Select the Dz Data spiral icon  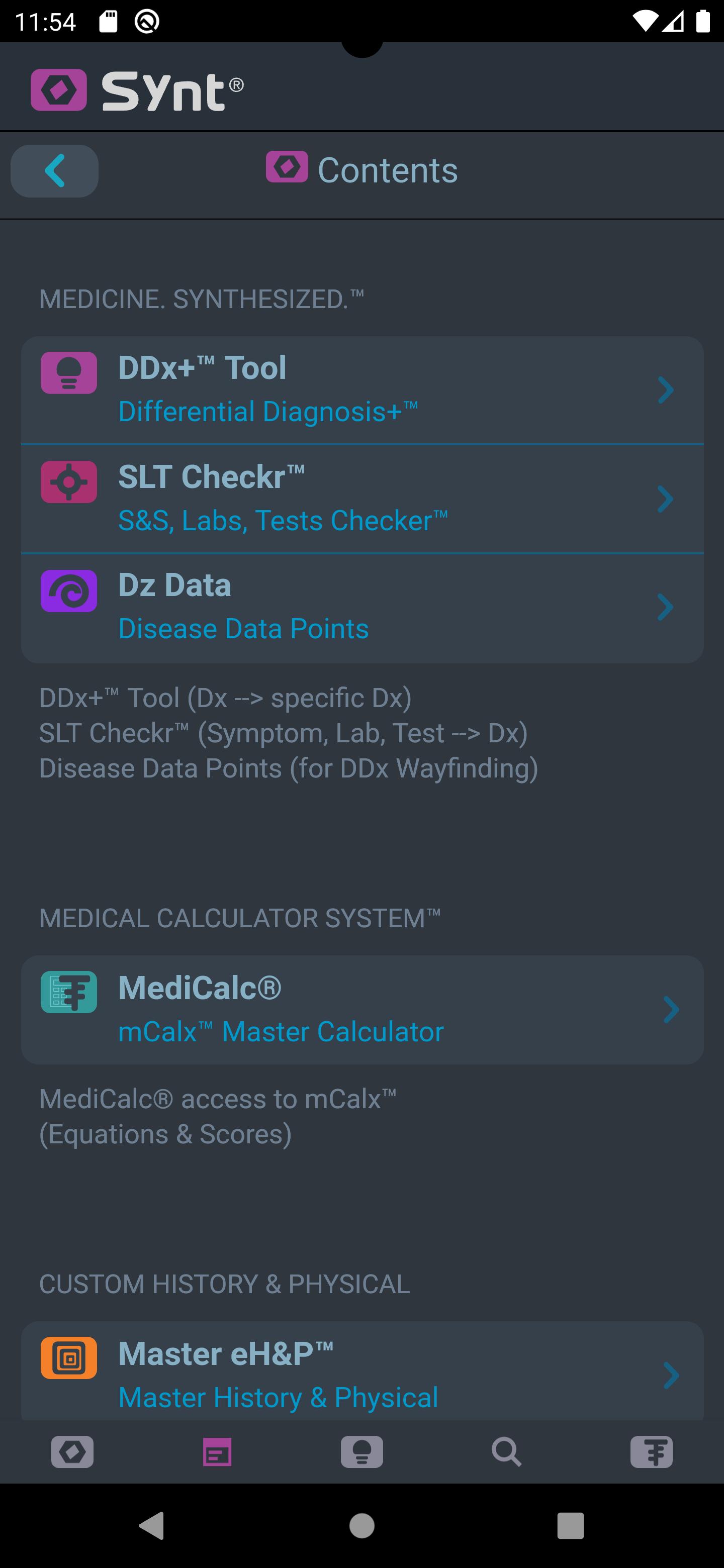click(x=69, y=591)
